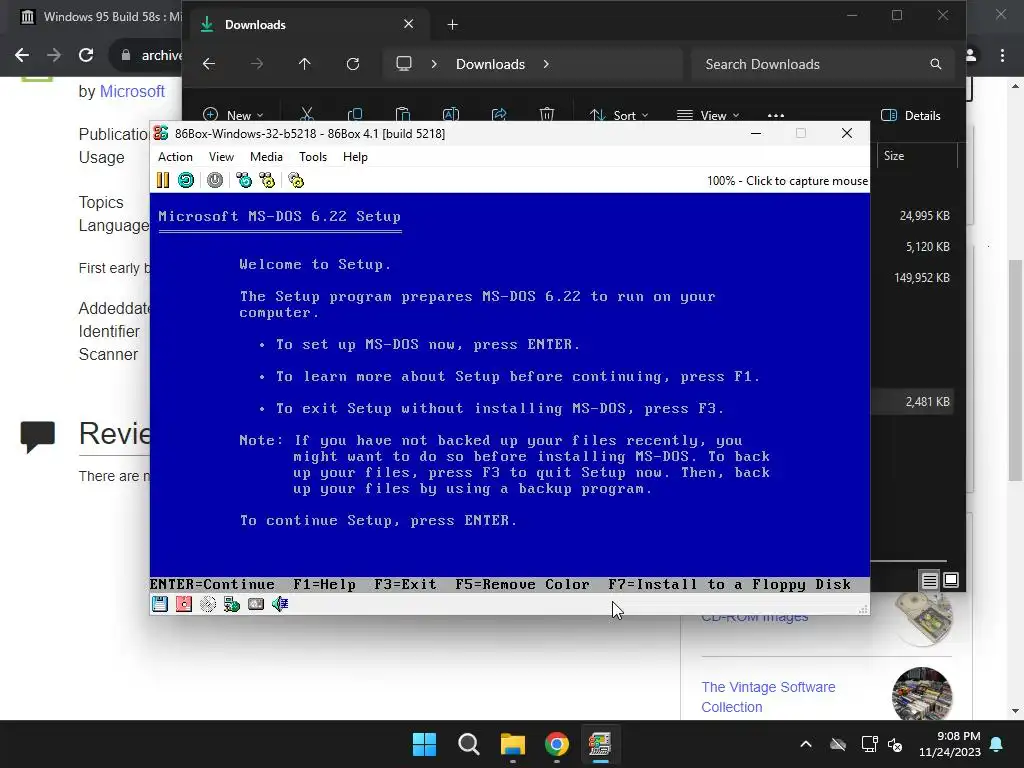Expand the chevron after Downloads in address bar
The width and height of the screenshot is (1024, 768).
point(546,64)
